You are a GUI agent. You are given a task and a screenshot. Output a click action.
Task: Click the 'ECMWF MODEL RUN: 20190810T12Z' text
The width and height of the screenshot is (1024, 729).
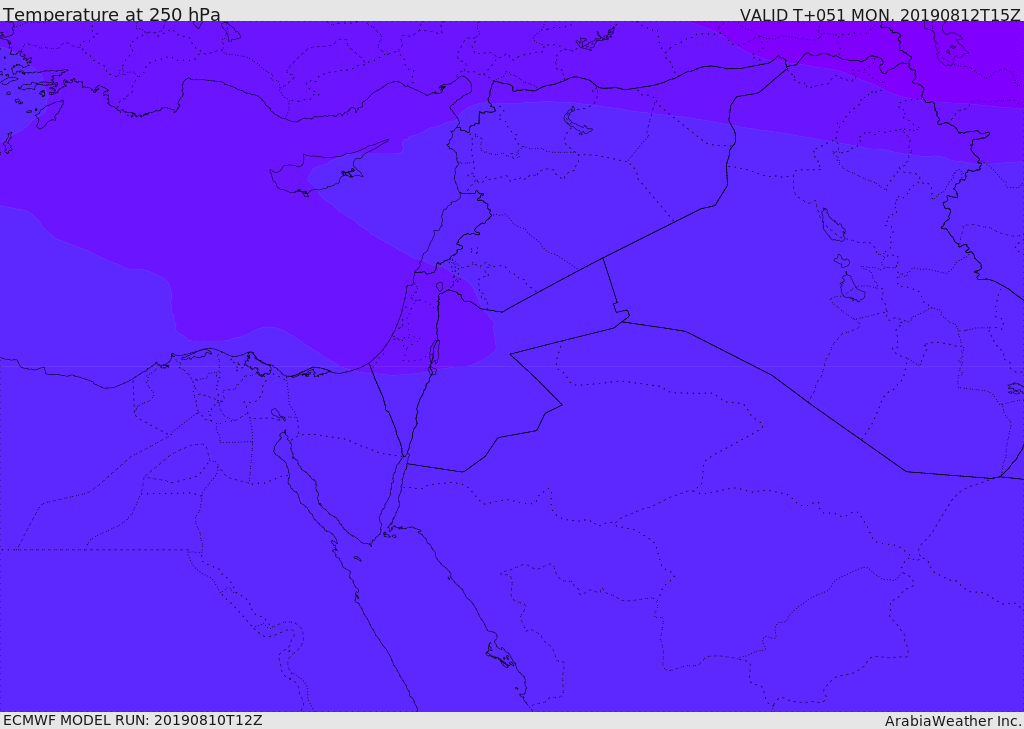tap(133, 720)
